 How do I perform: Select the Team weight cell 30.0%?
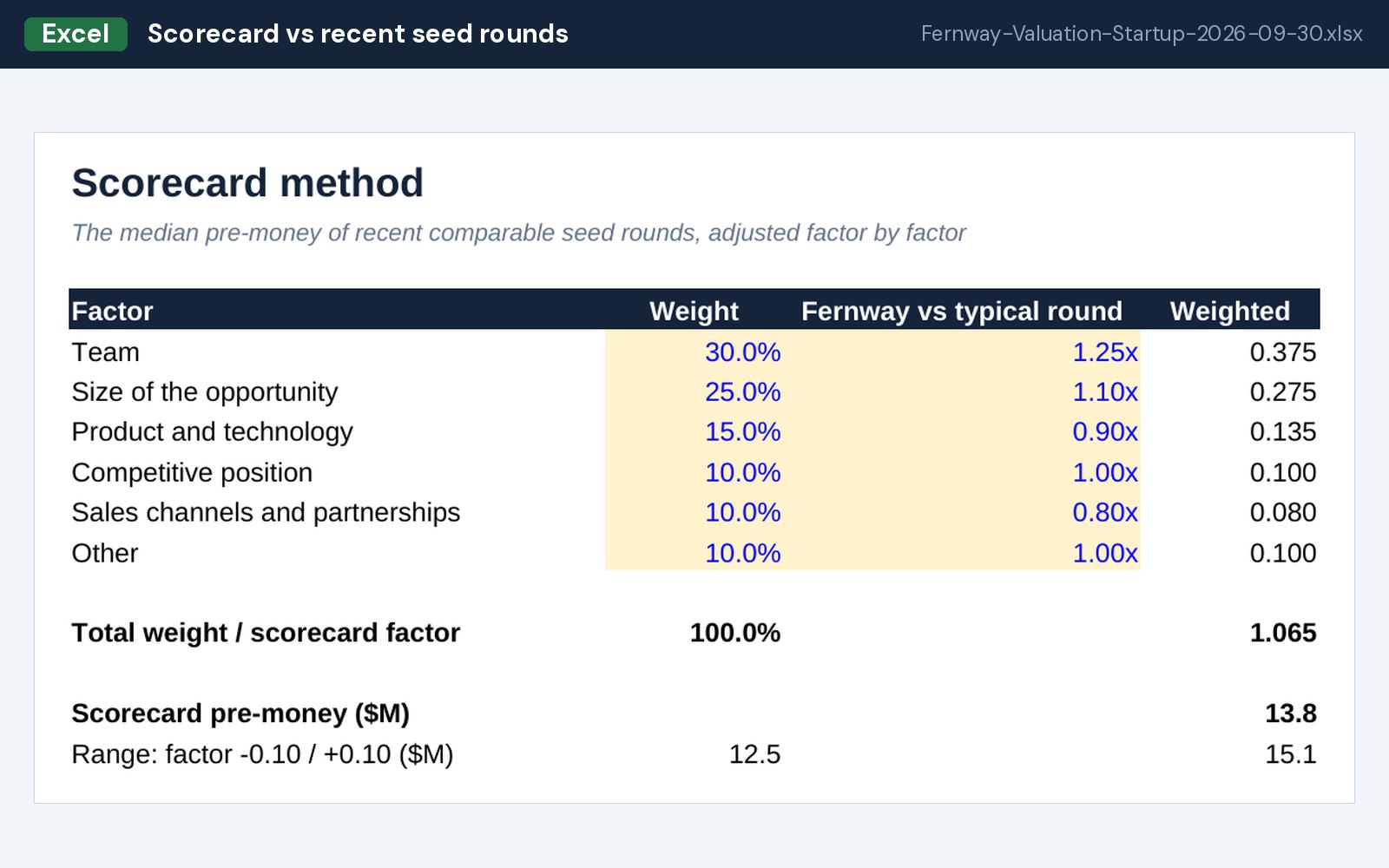[742, 352]
